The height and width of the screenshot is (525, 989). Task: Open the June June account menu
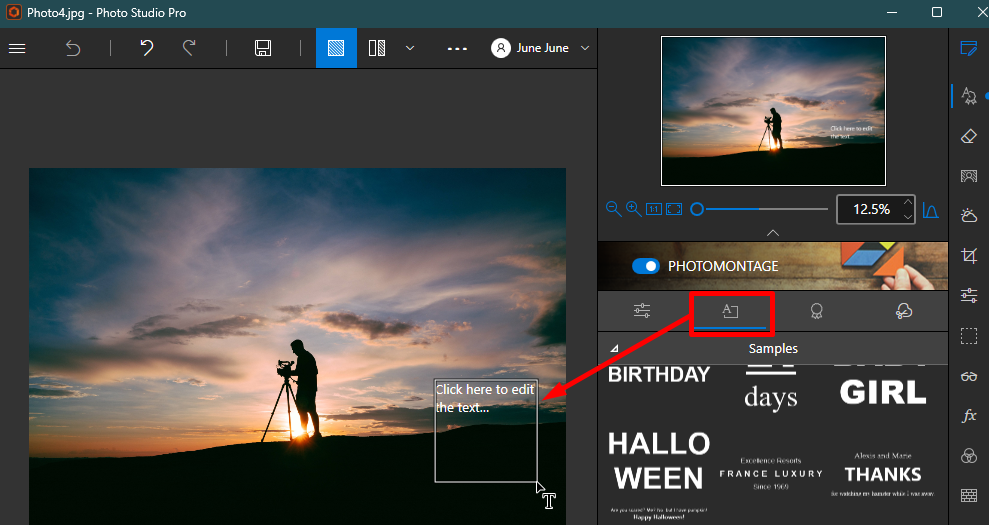click(541, 48)
